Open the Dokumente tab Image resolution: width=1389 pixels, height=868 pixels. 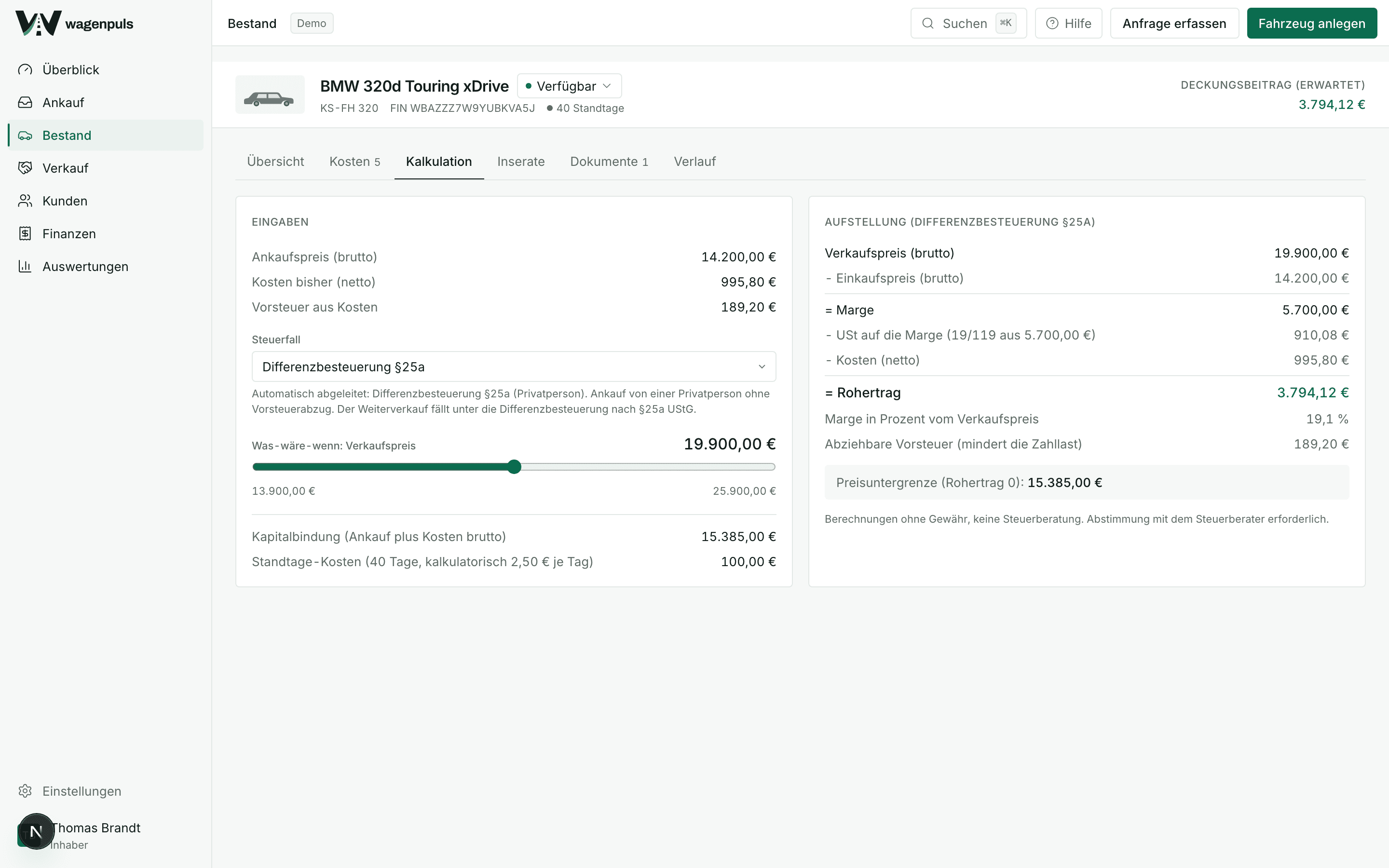point(609,162)
